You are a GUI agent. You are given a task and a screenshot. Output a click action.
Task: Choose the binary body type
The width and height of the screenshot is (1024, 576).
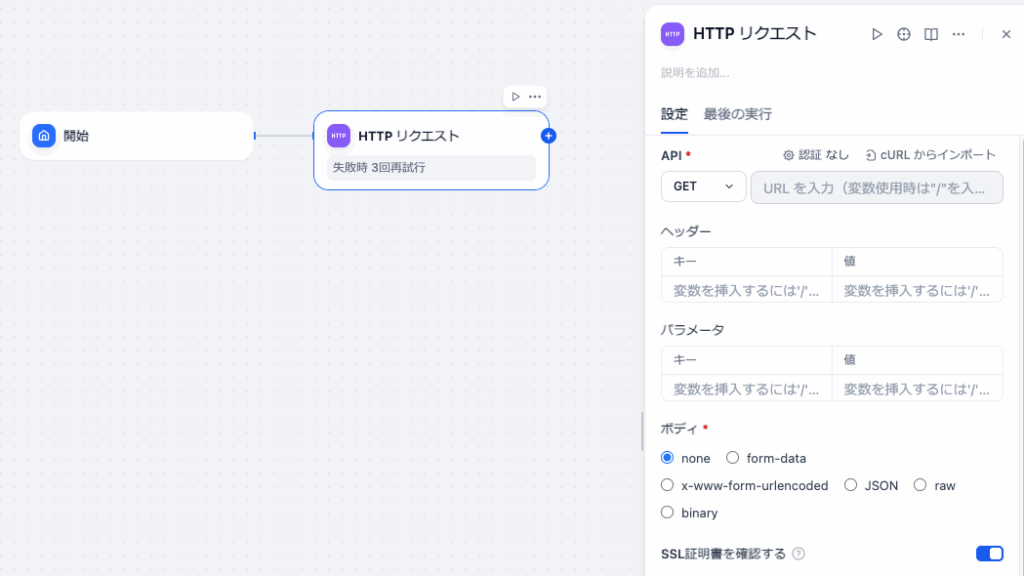pyautogui.click(x=668, y=513)
